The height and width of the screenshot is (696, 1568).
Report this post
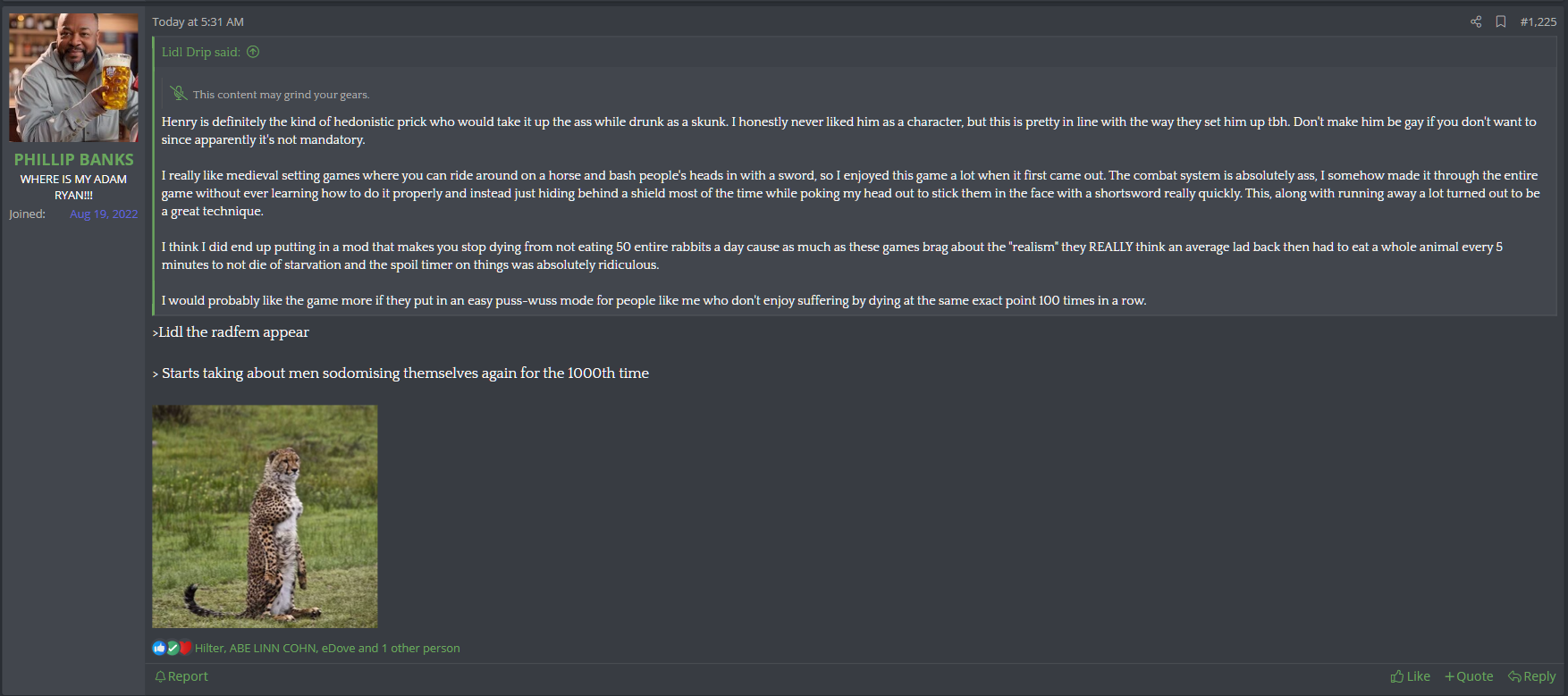click(x=181, y=676)
